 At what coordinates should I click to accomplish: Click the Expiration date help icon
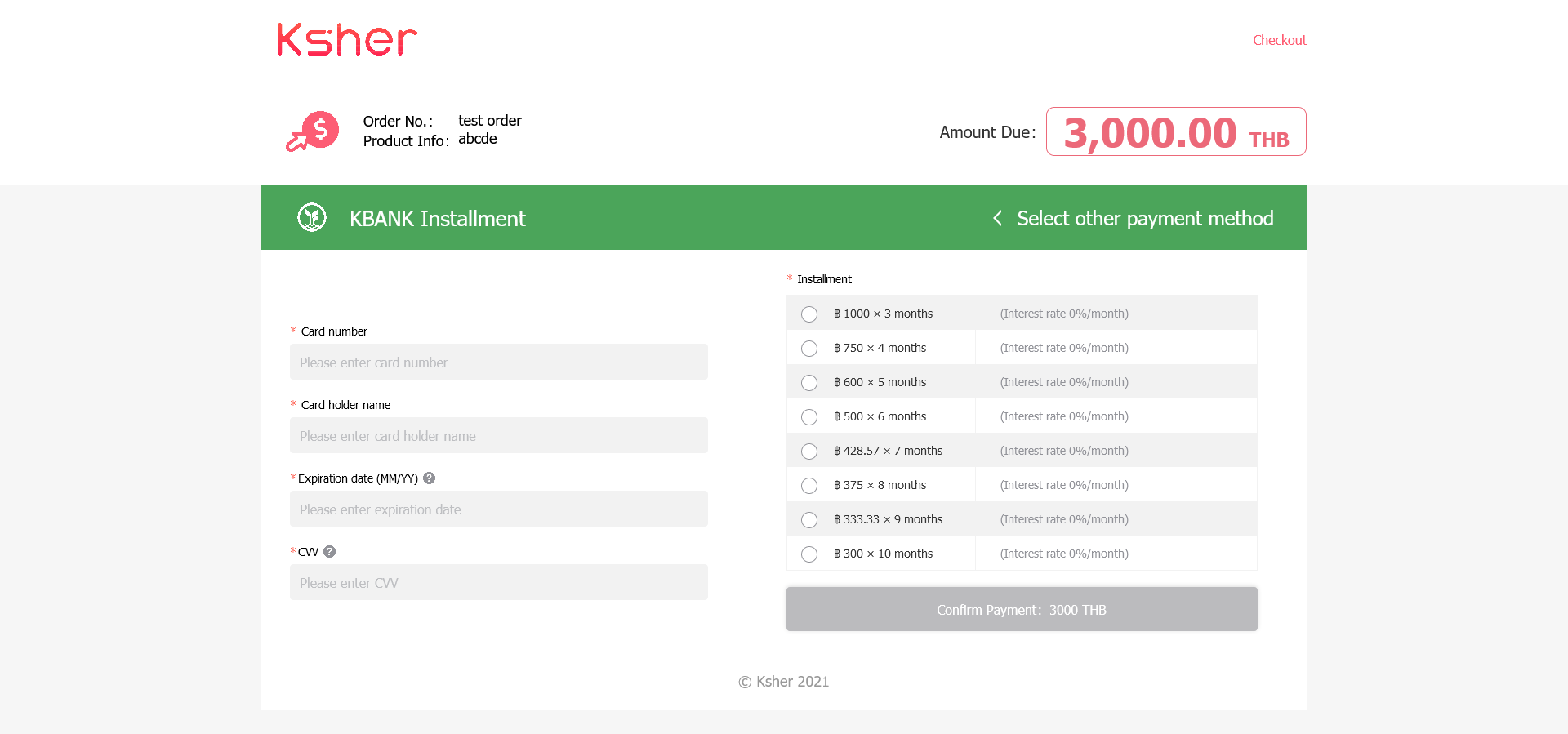pos(430,478)
